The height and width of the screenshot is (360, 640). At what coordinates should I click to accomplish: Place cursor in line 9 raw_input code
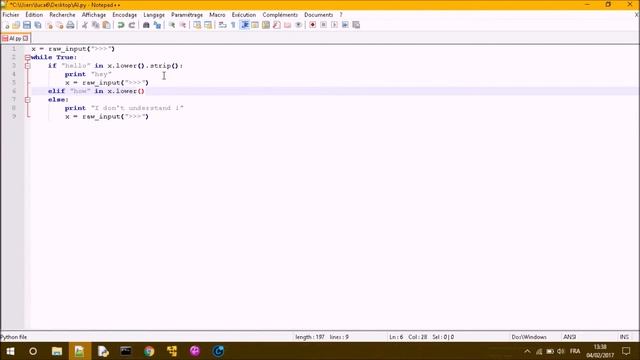tap(107, 117)
